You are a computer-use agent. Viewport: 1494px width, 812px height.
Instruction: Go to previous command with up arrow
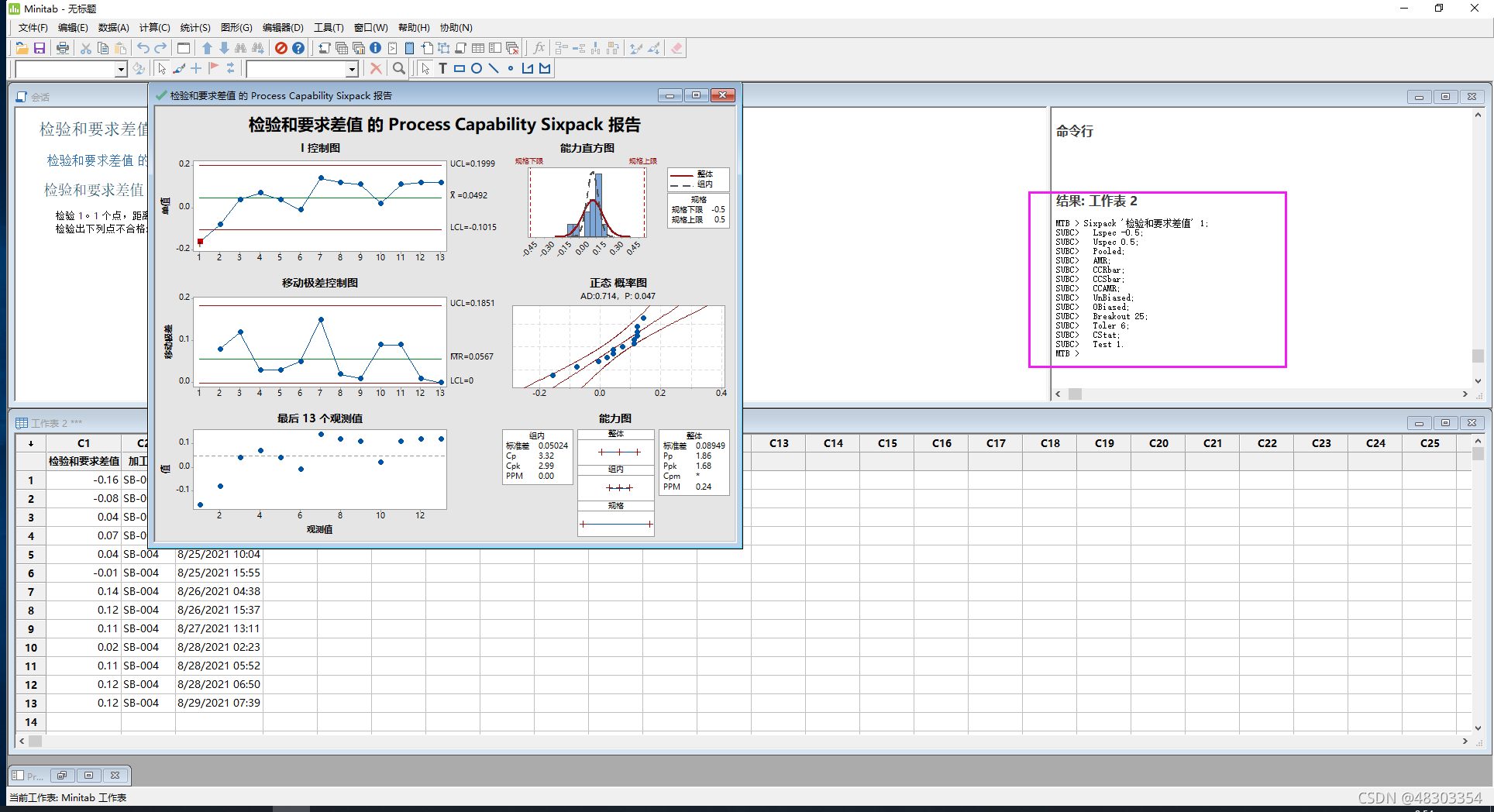point(207,48)
